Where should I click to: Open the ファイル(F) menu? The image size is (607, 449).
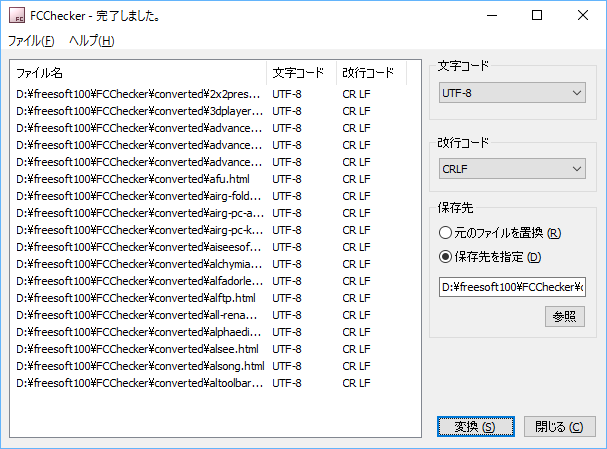click(x=31, y=41)
